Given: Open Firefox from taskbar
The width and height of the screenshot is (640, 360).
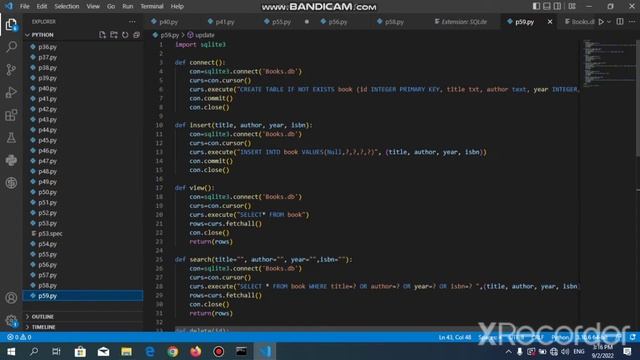Looking at the screenshot, I should (196, 351).
